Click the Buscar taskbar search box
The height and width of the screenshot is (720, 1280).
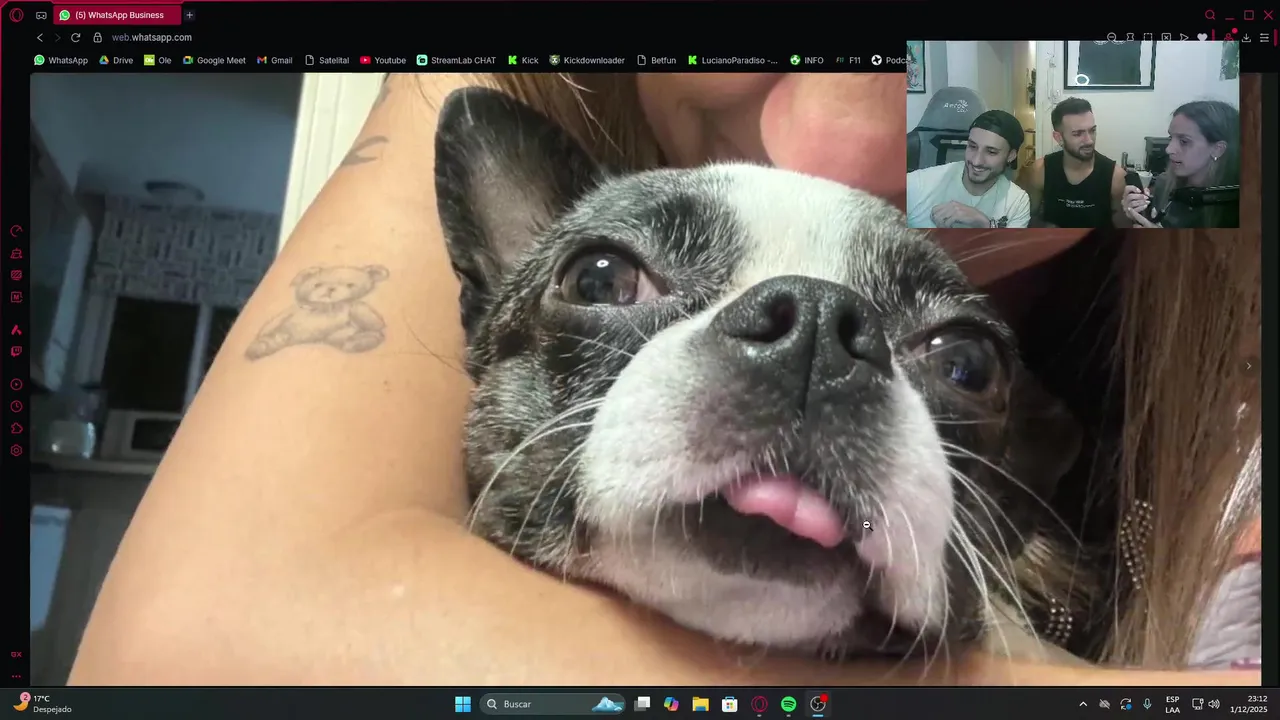point(554,704)
